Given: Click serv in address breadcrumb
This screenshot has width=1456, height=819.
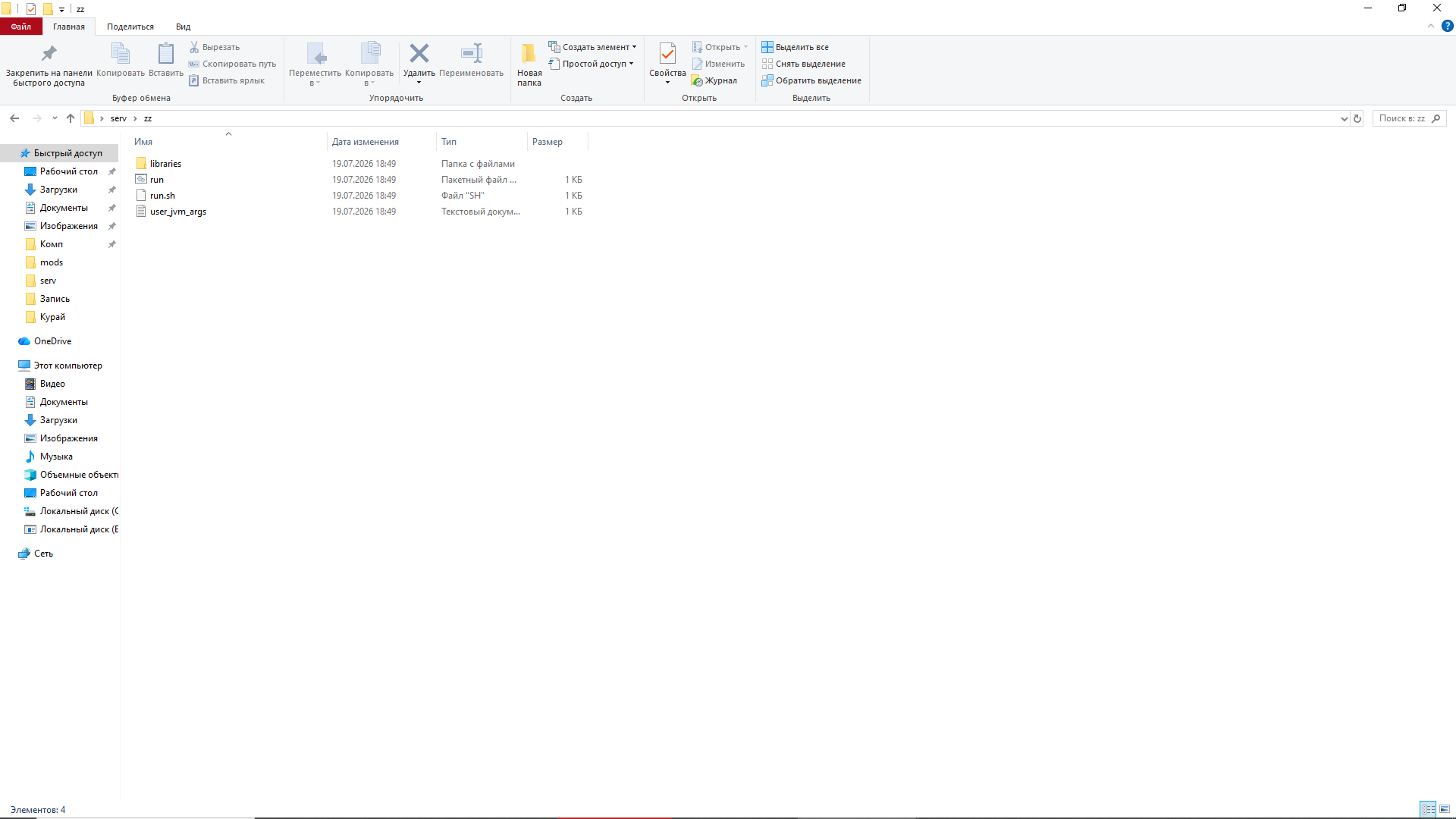Looking at the screenshot, I should click(118, 118).
